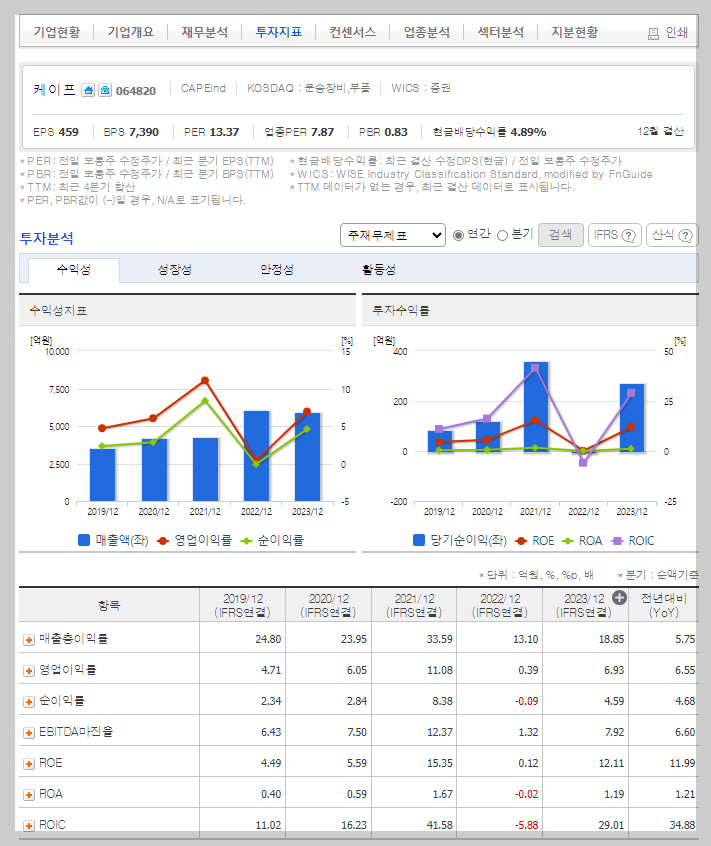The height and width of the screenshot is (846, 711).
Task: Open the 업종분석 menu tab
Action: (427, 32)
